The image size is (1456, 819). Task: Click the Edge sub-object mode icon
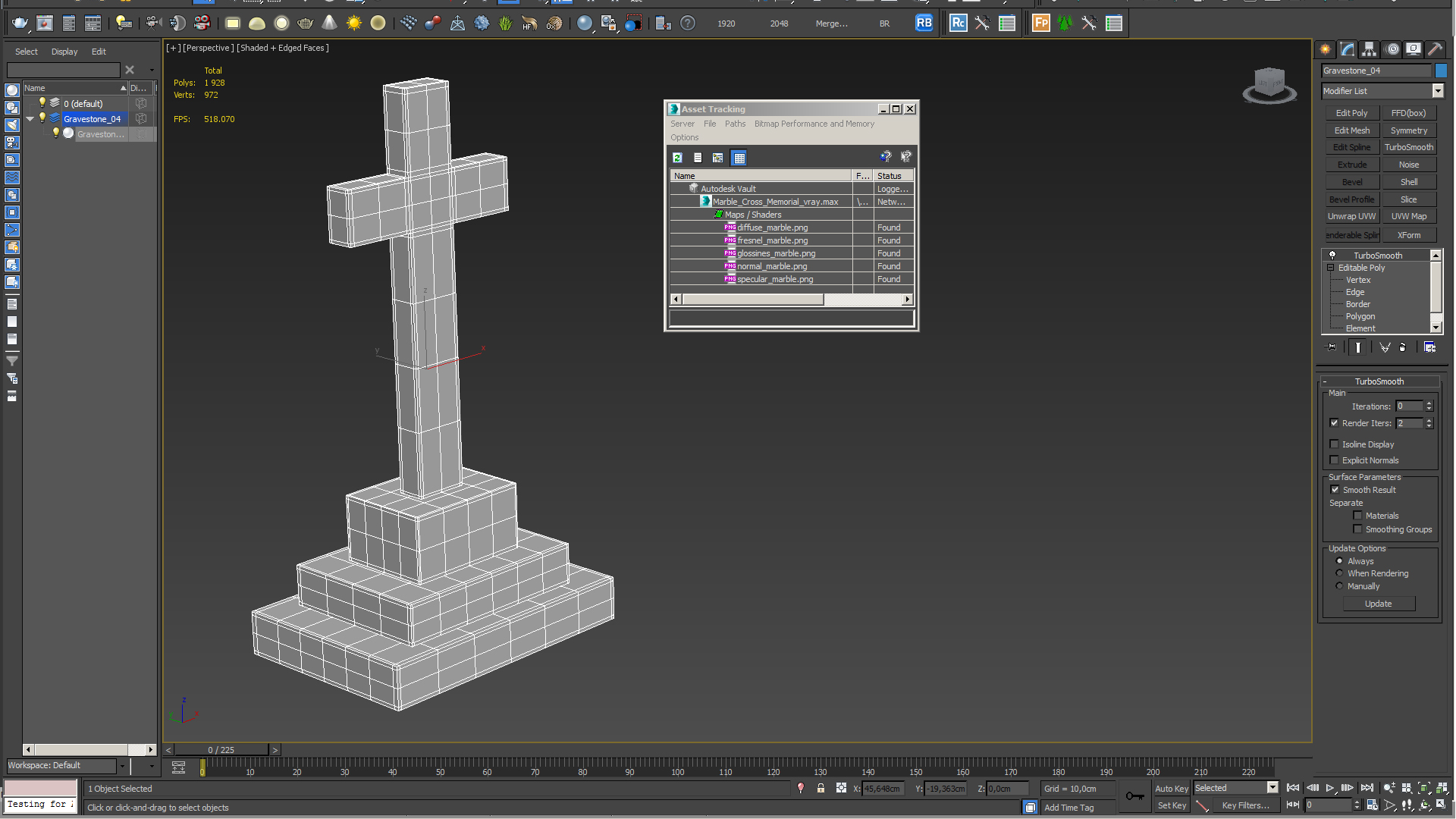[1355, 292]
